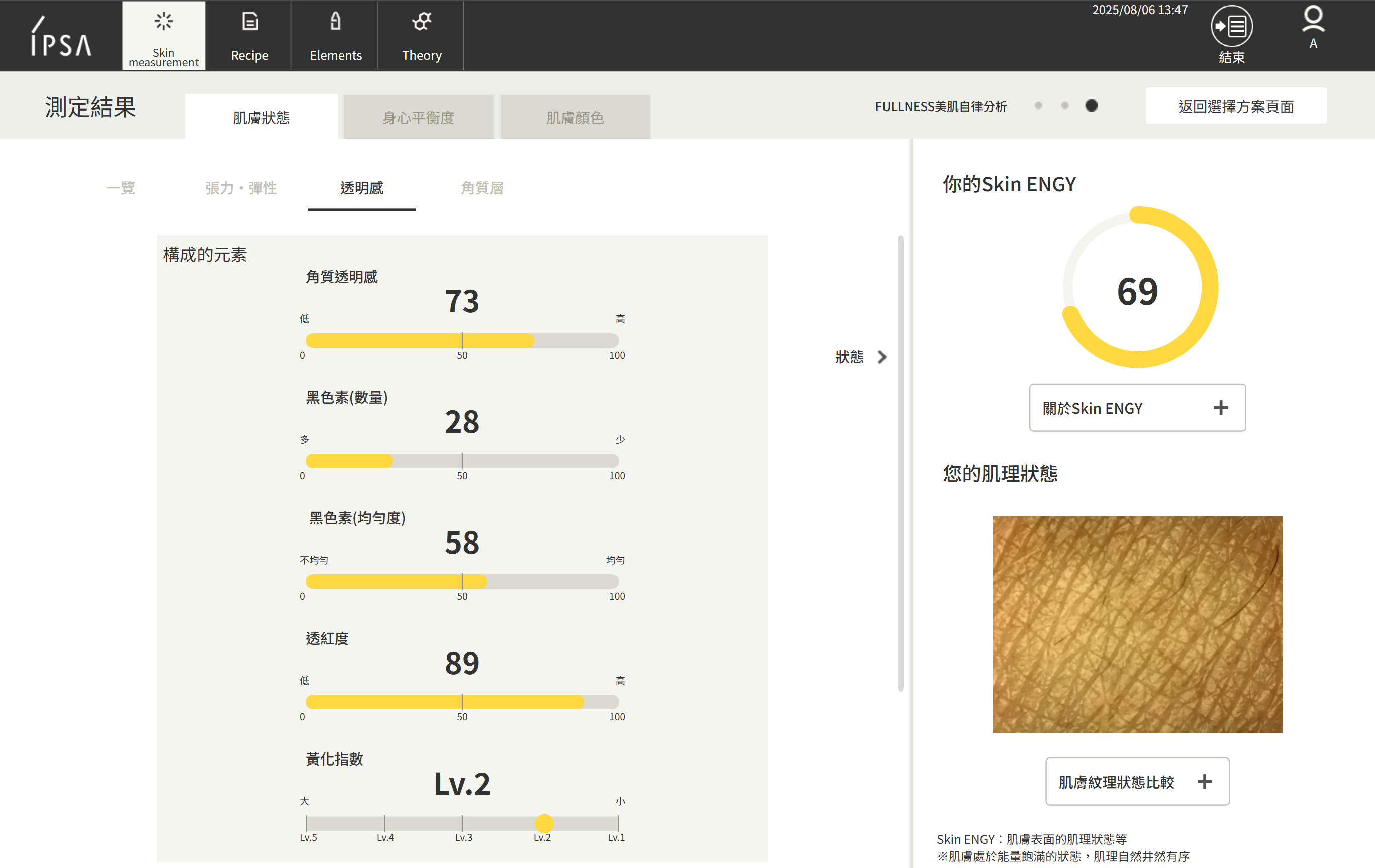This screenshot has width=1375, height=868.
Task: Select the third dark page dot
Action: [1091, 105]
